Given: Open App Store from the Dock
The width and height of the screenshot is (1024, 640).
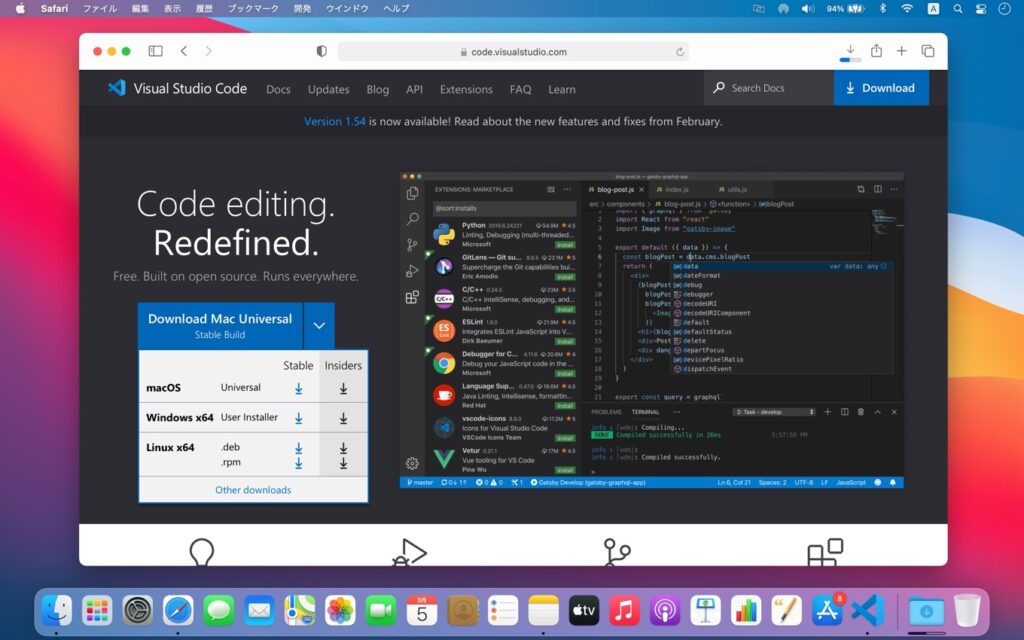Looking at the screenshot, I should [x=827, y=611].
